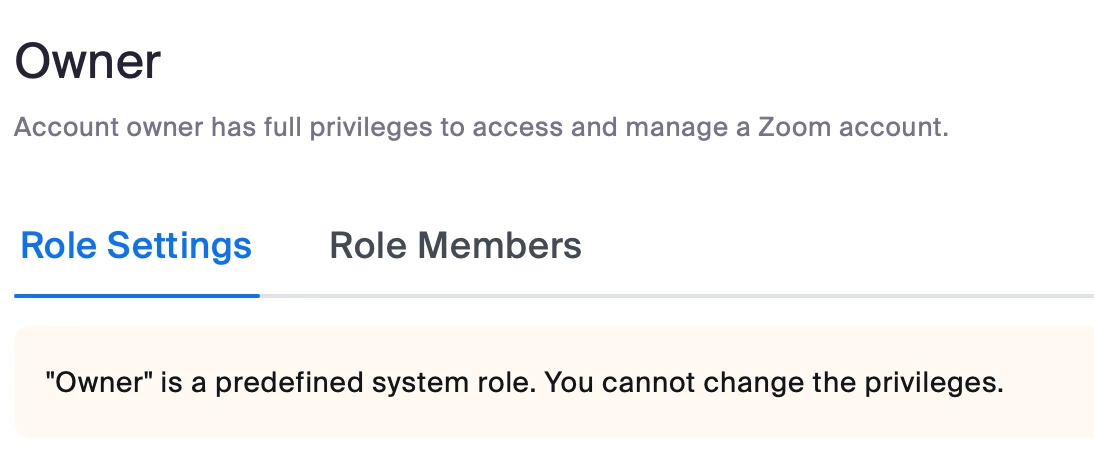Click the blue underline beneath Role Settings
The width and height of the screenshot is (1094, 454).
click(x=137, y=295)
